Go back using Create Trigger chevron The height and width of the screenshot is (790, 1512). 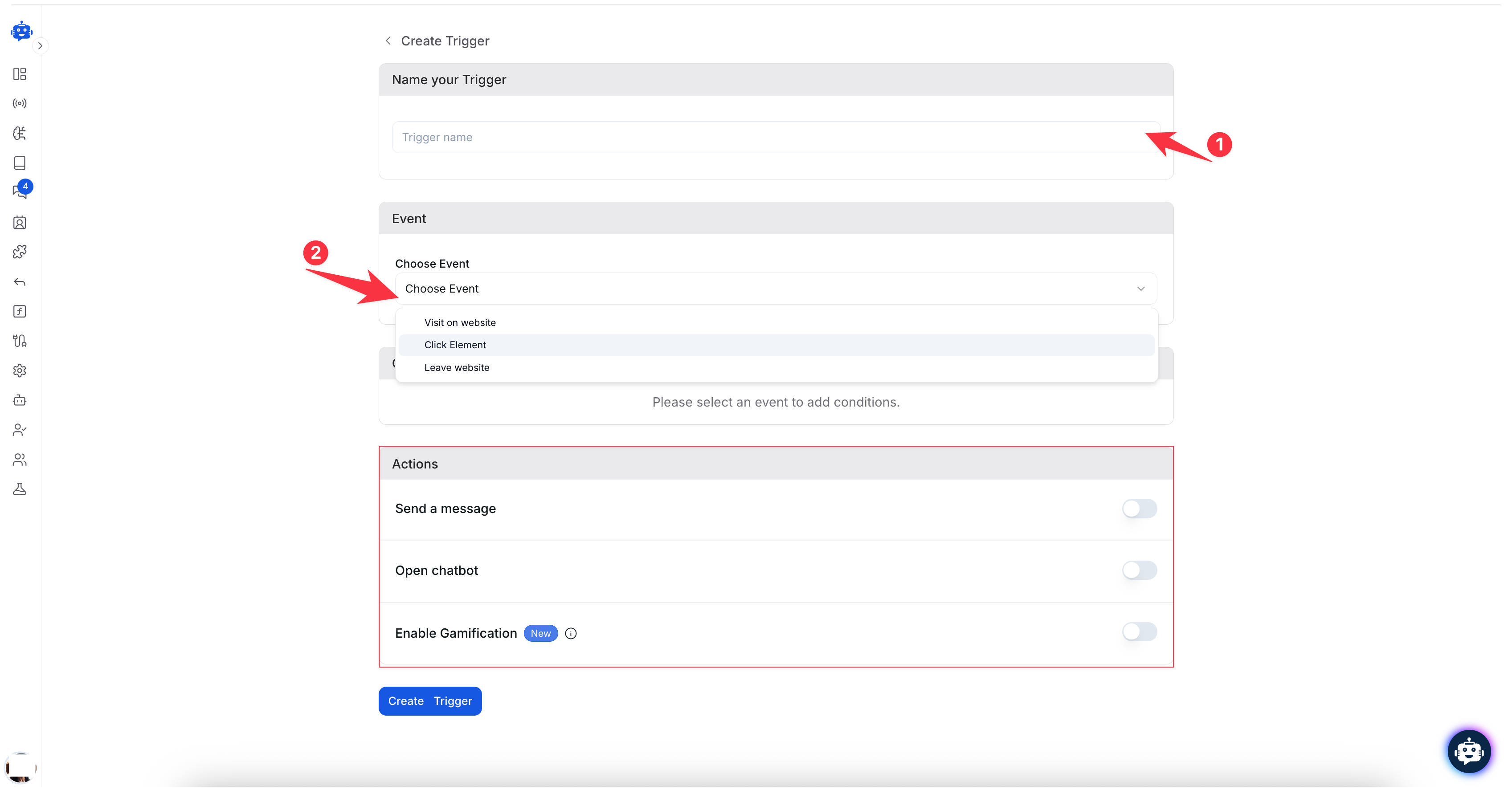[x=388, y=41]
